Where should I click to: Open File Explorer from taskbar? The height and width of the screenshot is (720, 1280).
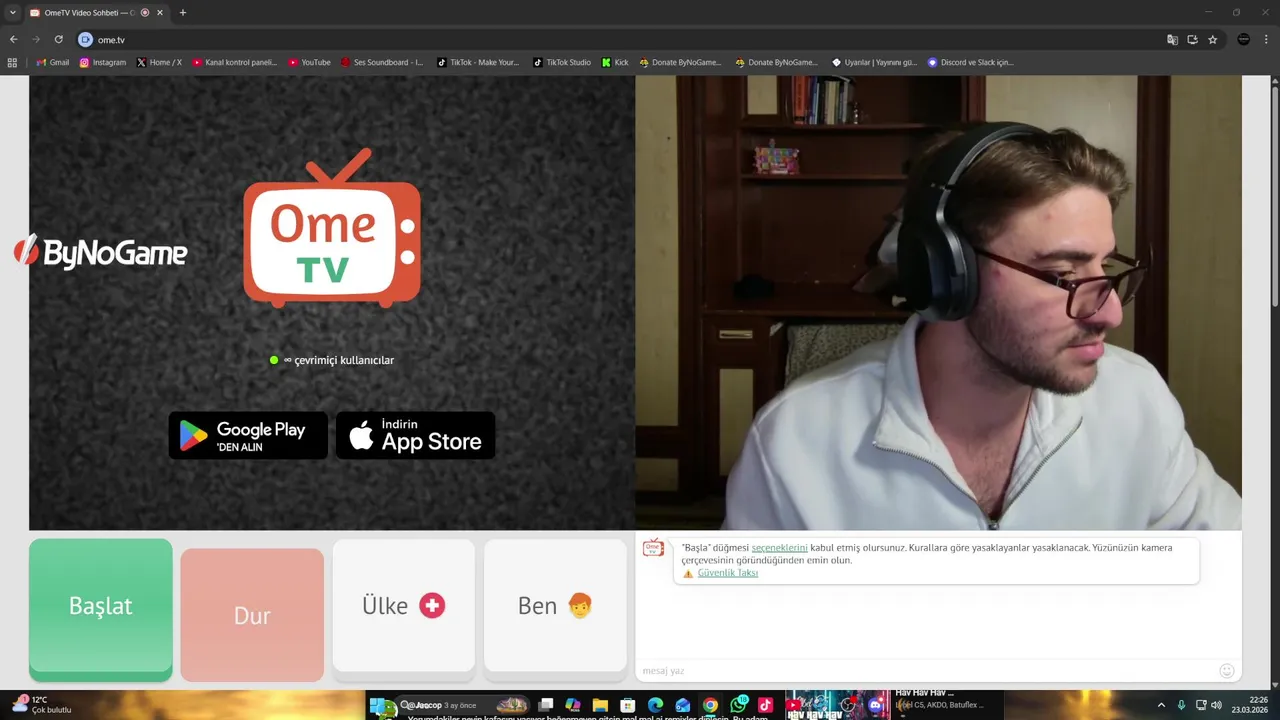click(x=600, y=705)
